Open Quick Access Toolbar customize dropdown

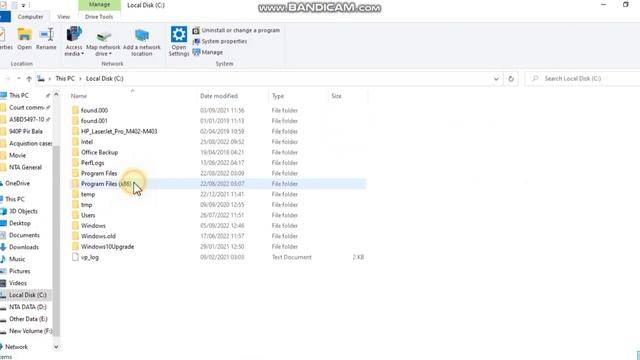(x=23, y=5)
